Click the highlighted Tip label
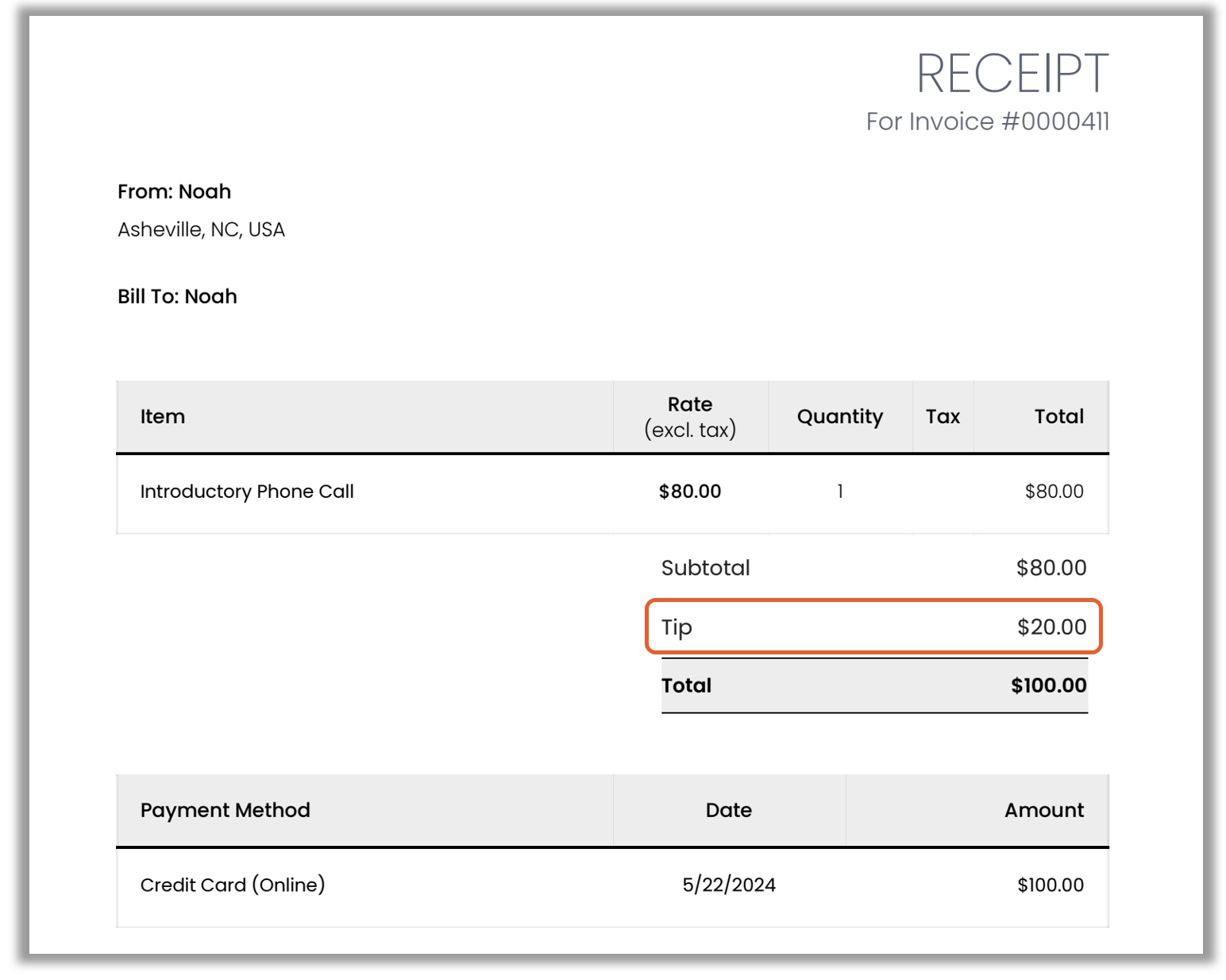The image size is (1226, 980). [x=677, y=627]
